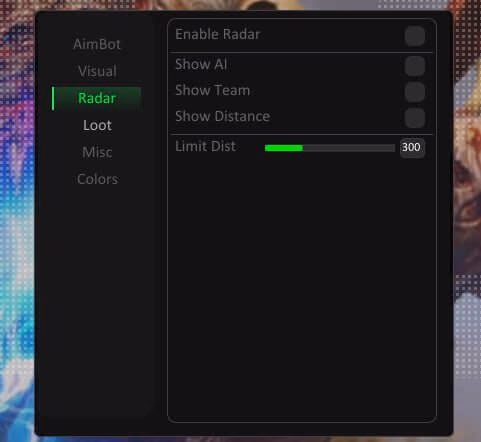
Task: Toggle the Enable Radar switch
Action: 415,36
